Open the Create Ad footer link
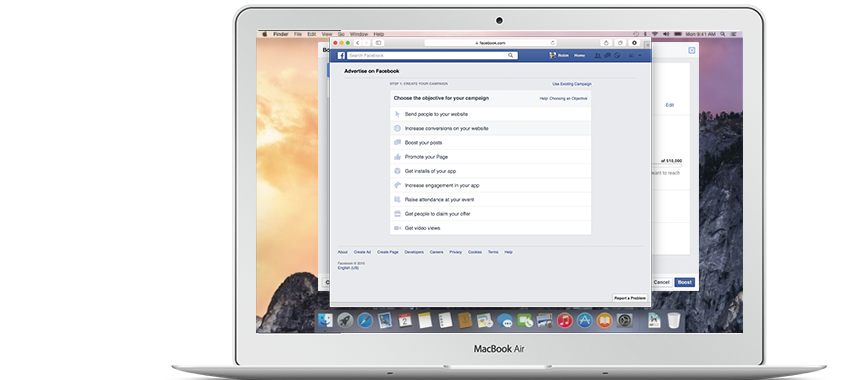The height and width of the screenshot is (380, 850). coord(363,252)
